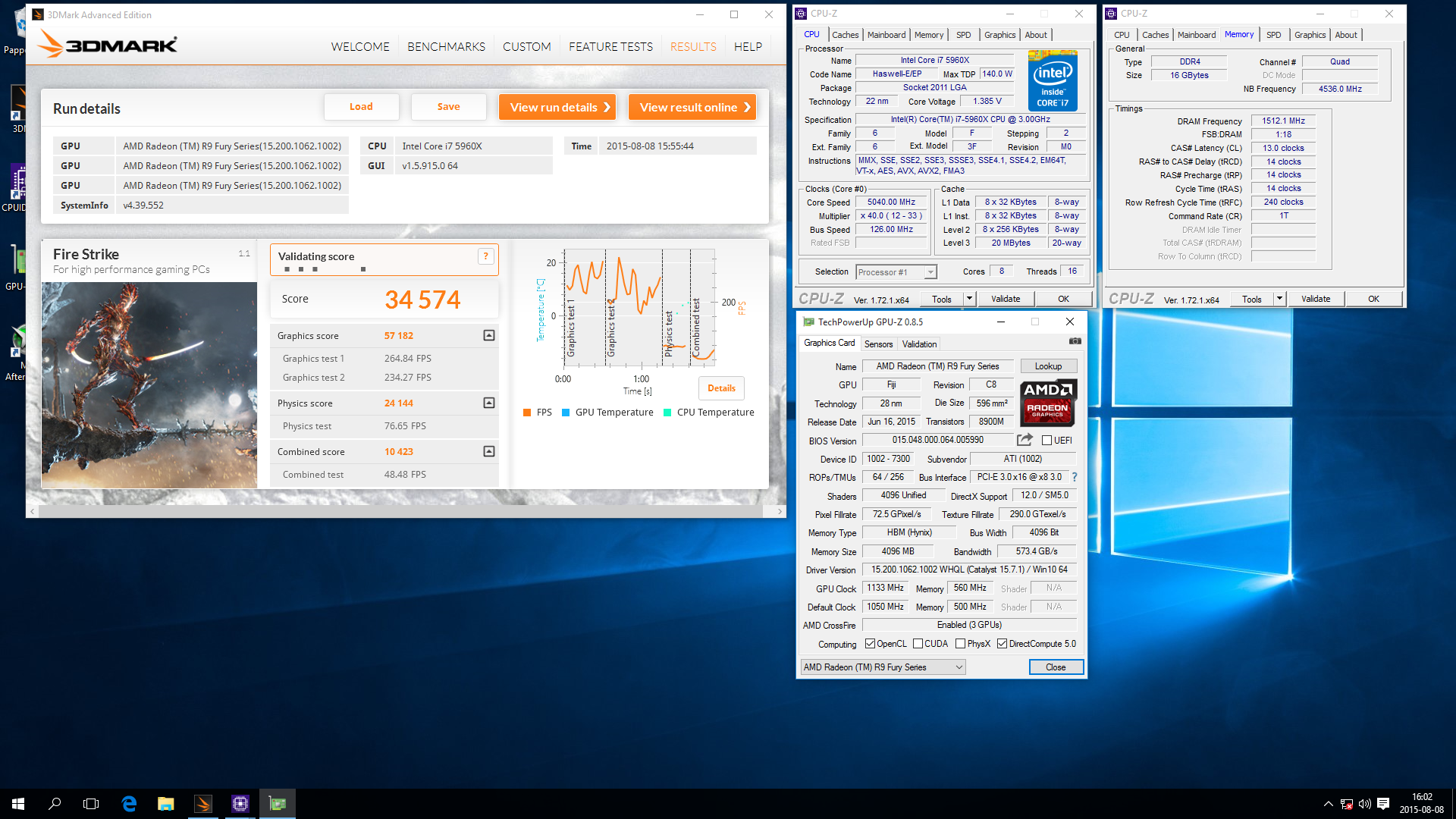Open the Tools dropdown arrow in the left CPU-Z window
Viewport: 1456px width, 819px height.
969,299
